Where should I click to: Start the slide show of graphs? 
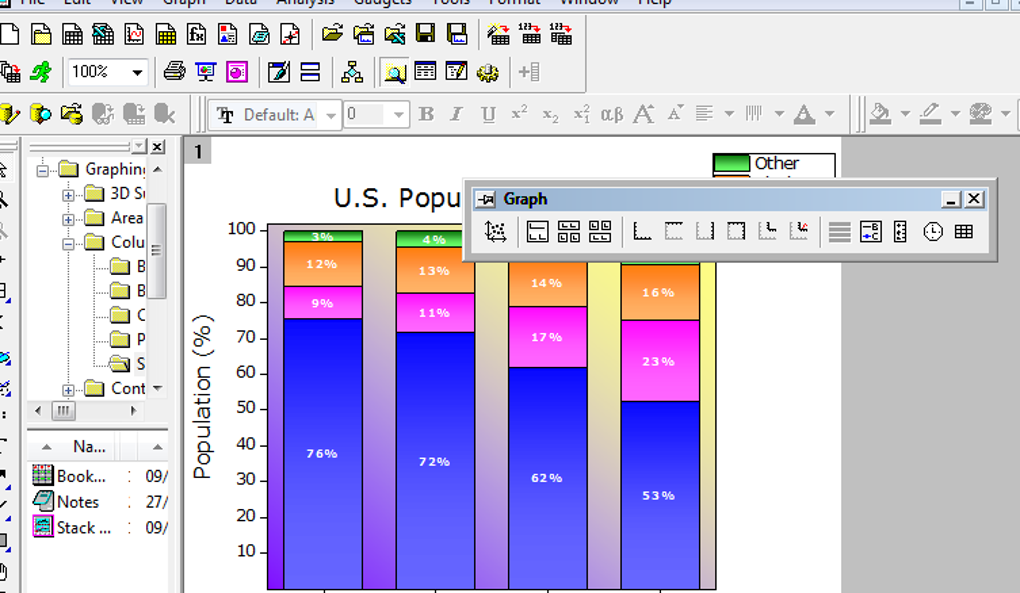tap(206, 72)
